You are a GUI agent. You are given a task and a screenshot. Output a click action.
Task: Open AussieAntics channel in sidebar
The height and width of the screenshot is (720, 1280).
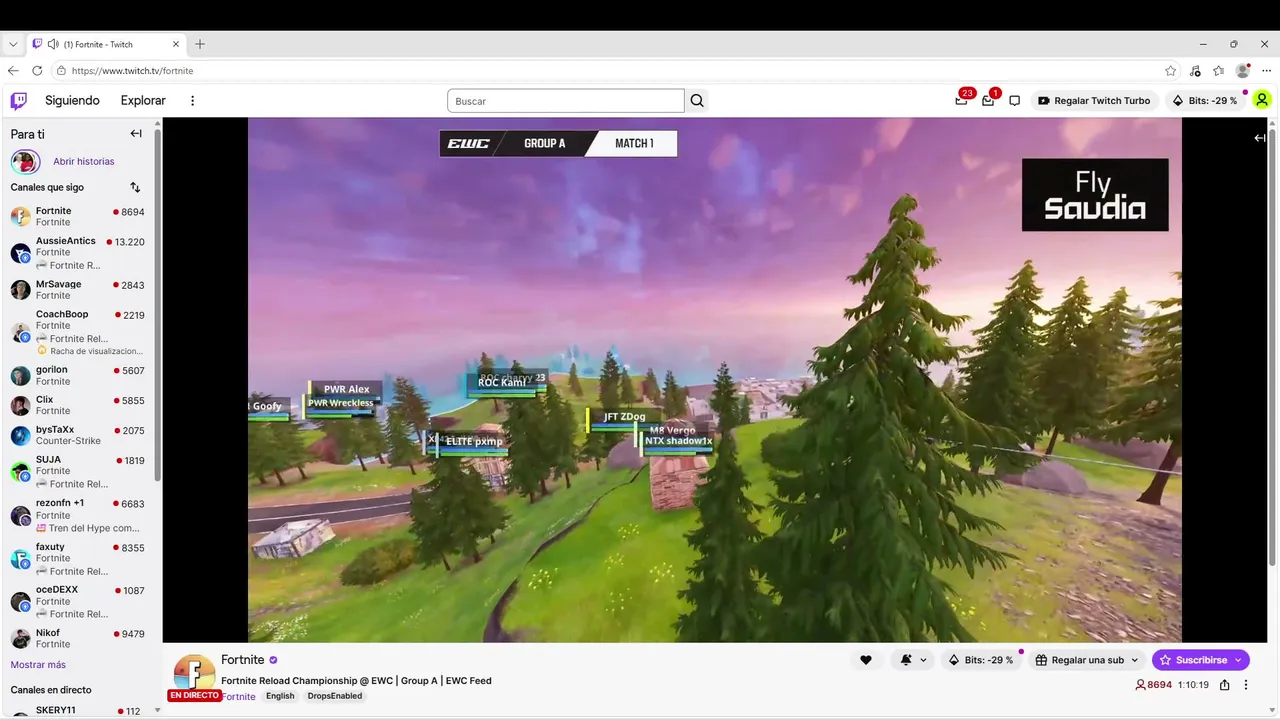point(78,252)
